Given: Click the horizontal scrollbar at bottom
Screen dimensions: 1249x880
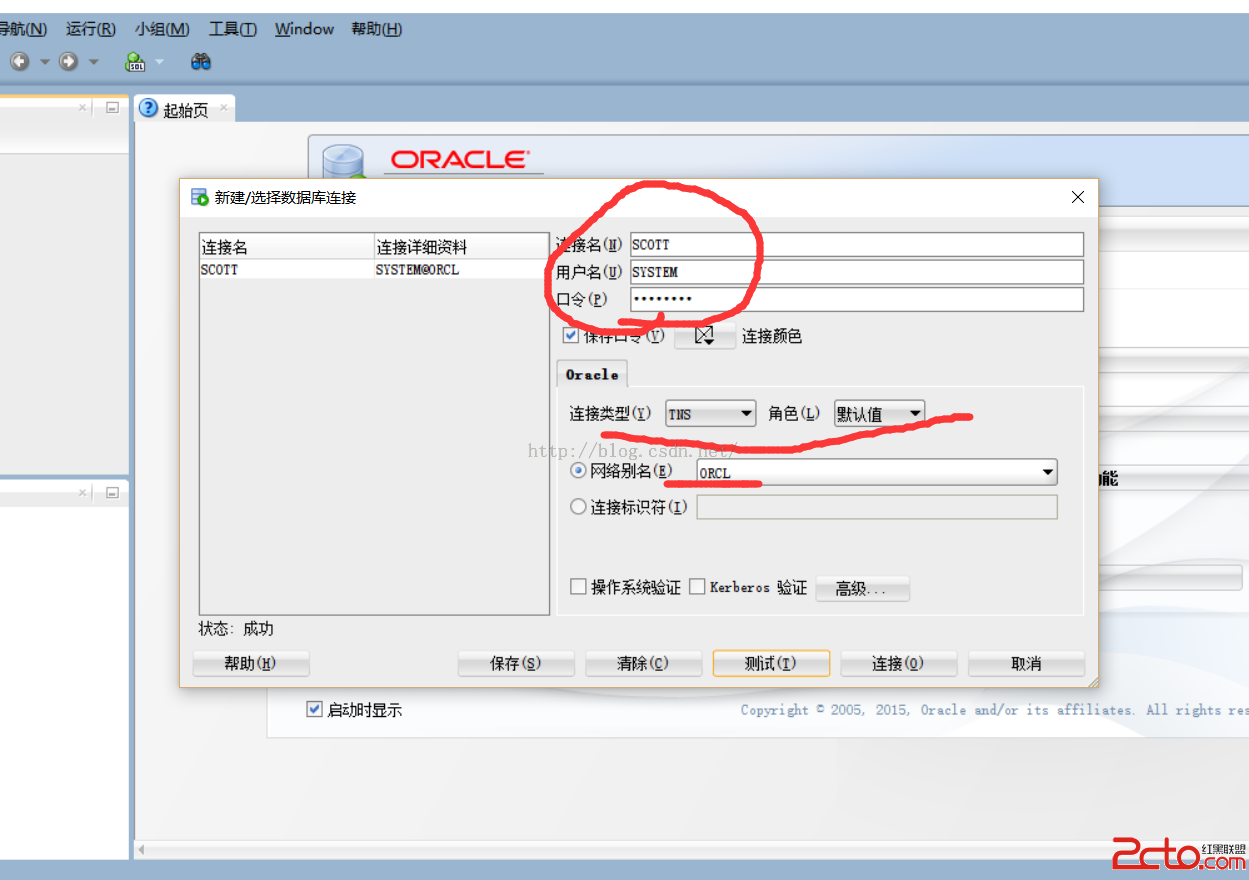Looking at the screenshot, I should (x=690, y=849).
